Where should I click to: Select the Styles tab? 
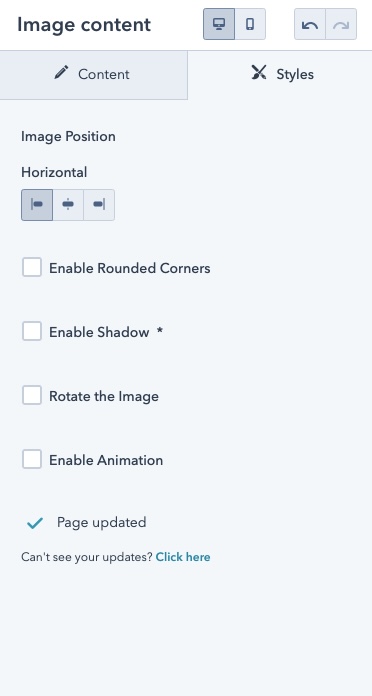click(280, 75)
